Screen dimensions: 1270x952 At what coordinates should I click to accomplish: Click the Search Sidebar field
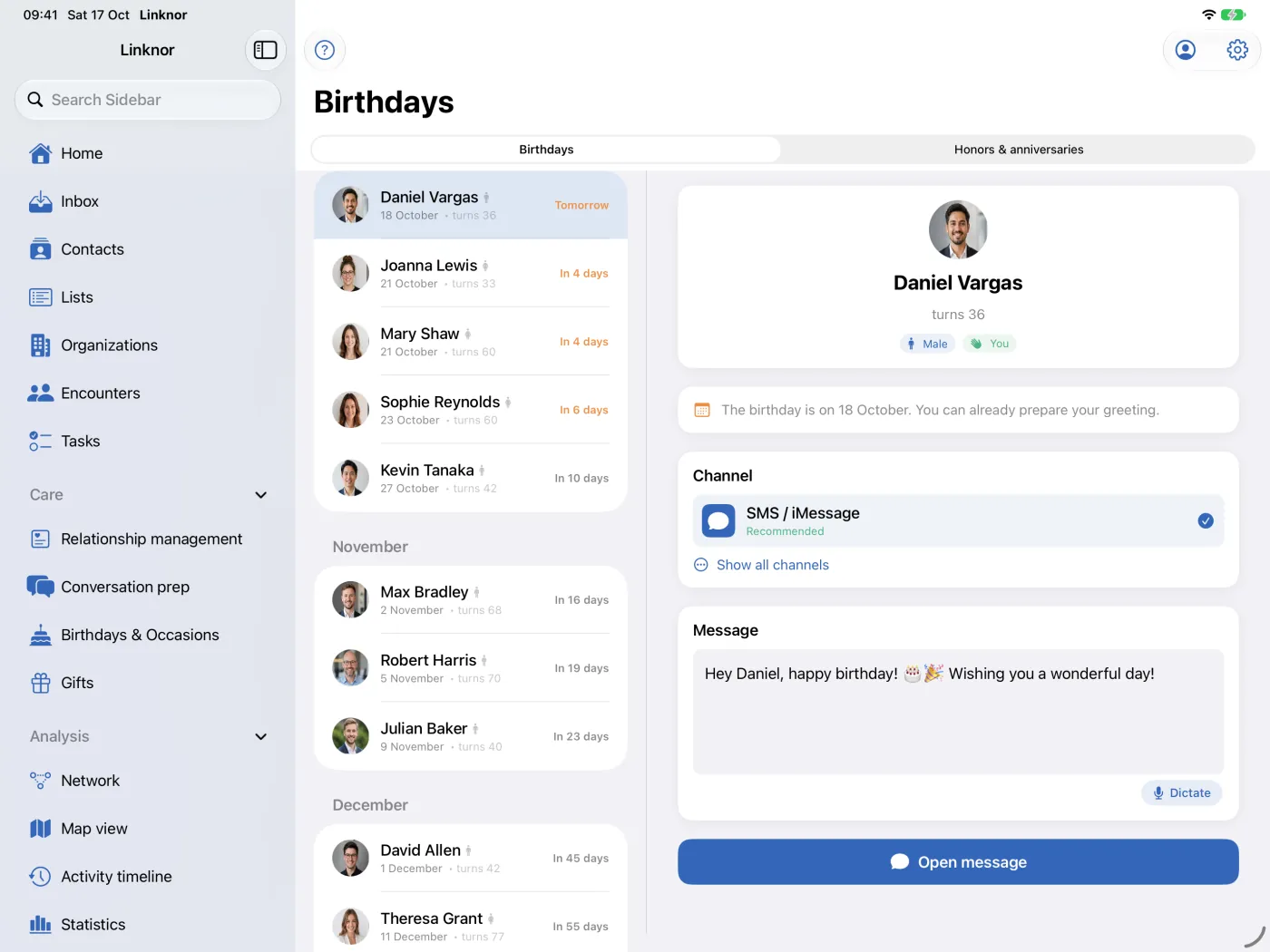click(x=148, y=100)
